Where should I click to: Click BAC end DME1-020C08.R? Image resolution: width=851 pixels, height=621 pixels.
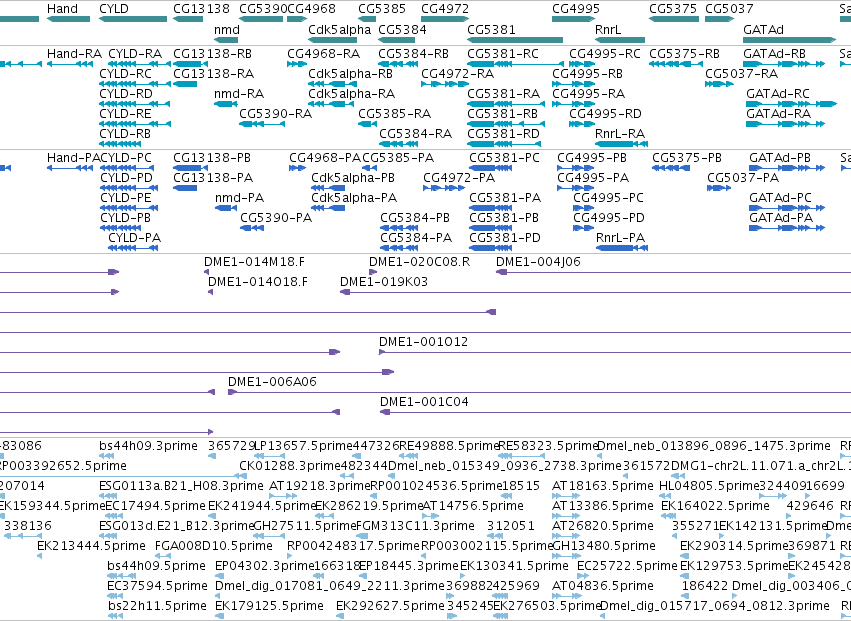[x=373, y=272]
